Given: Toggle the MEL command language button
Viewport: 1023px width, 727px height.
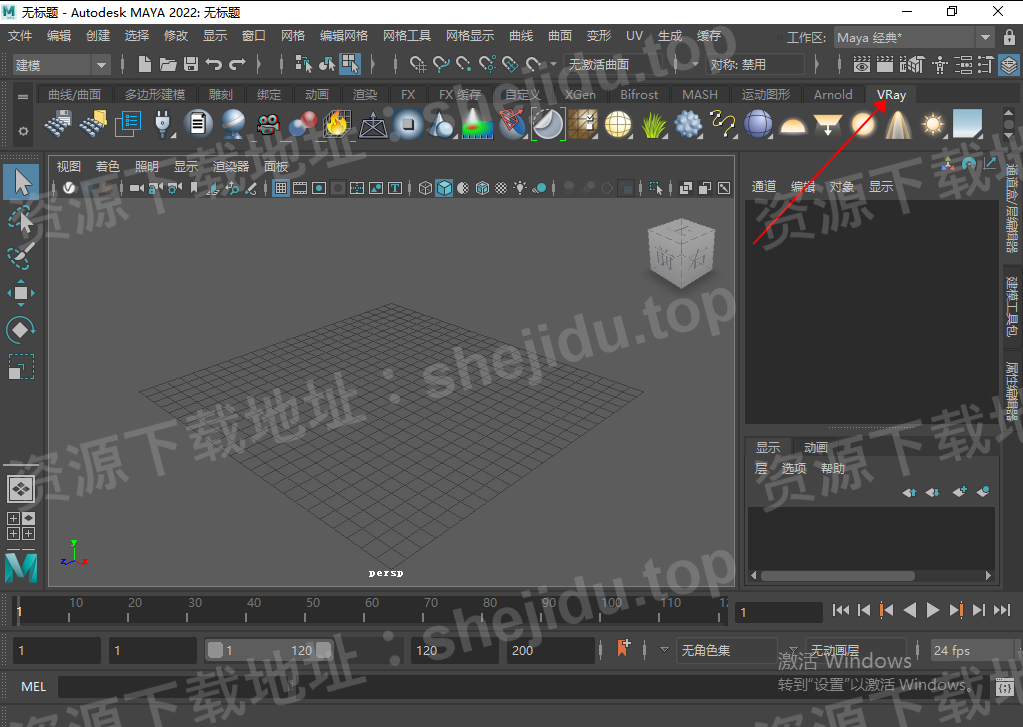Looking at the screenshot, I should click(x=33, y=687).
